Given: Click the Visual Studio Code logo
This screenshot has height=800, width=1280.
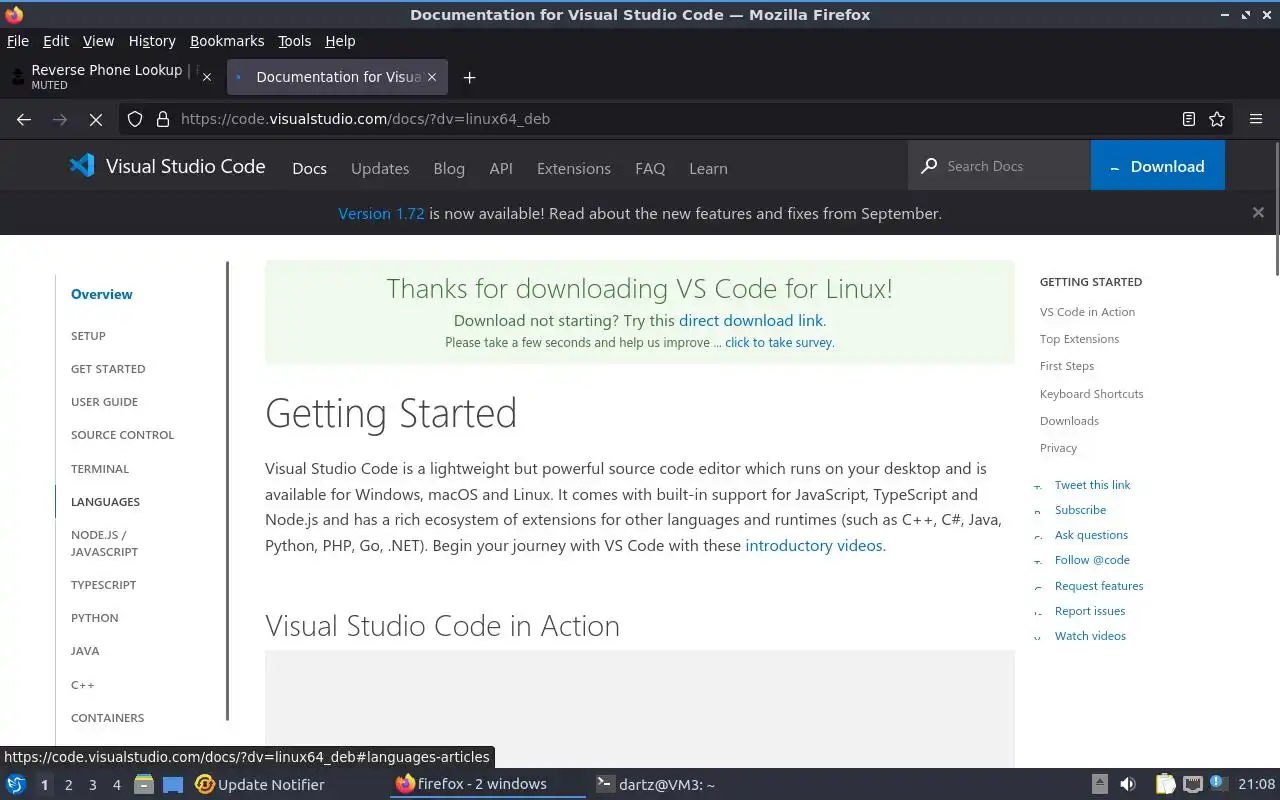Looking at the screenshot, I should (81, 166).
